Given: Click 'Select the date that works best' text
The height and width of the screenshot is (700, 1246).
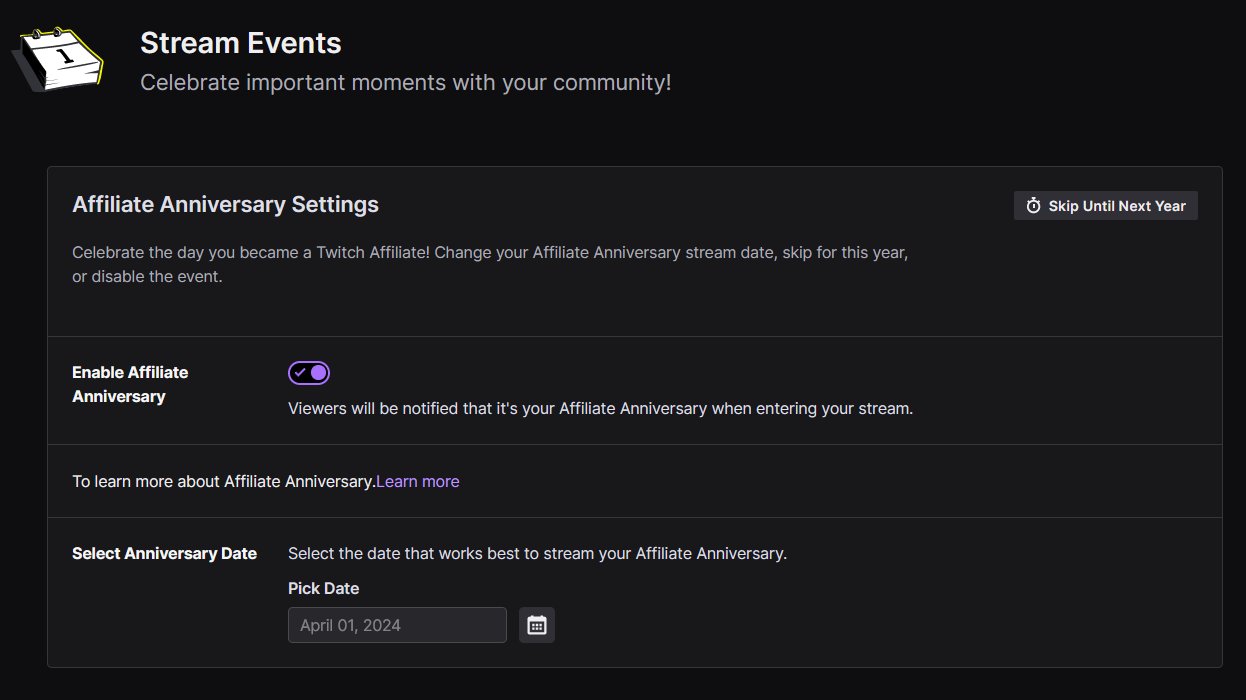Looking at the screenshot, I should [538, 553].
